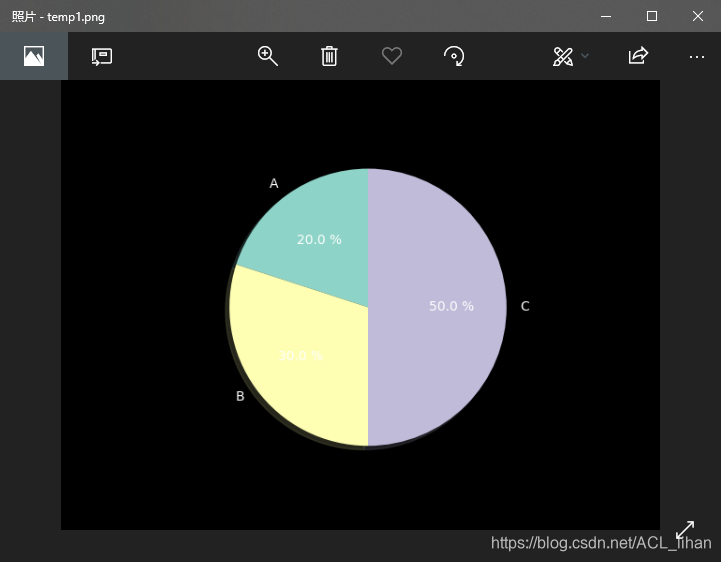Rotate the image with the rotate icon

pyautogui.click(x=454, y=56)
